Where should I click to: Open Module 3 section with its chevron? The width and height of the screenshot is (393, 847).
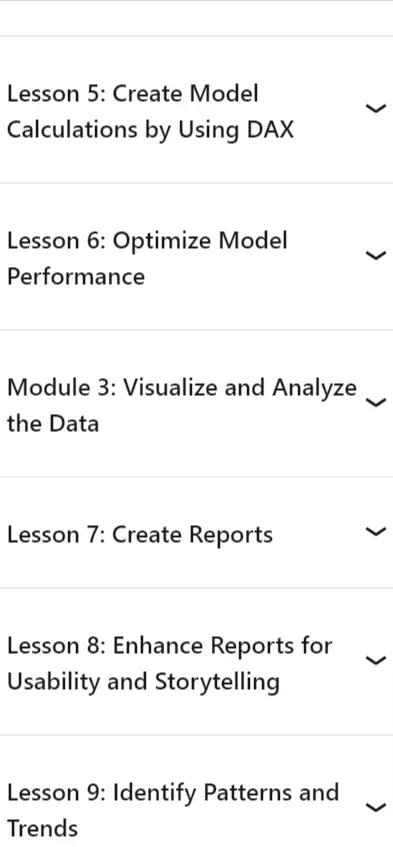coord(376,402)
